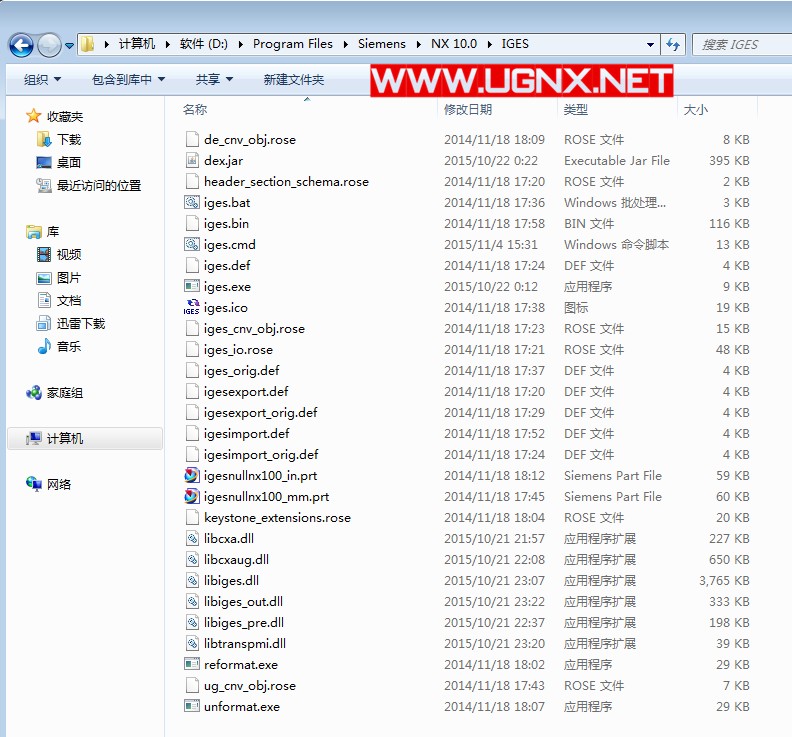Open the 包含到库中 dropdown menu

pyautogui.click(x=128, y=79)
